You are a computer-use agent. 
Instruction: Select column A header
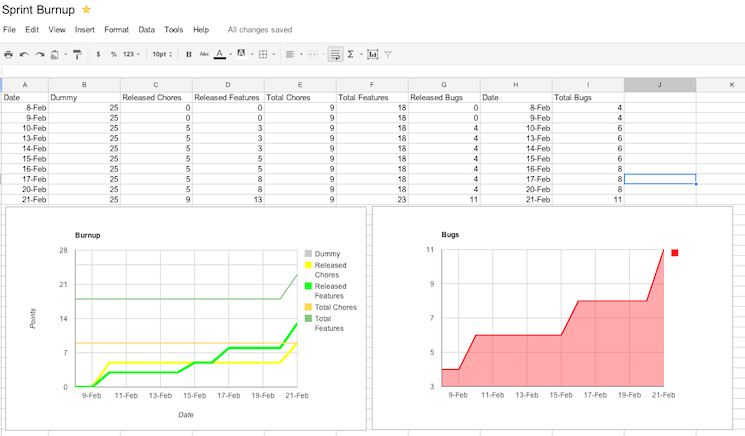pyautogui.click(x=25, y=85)
